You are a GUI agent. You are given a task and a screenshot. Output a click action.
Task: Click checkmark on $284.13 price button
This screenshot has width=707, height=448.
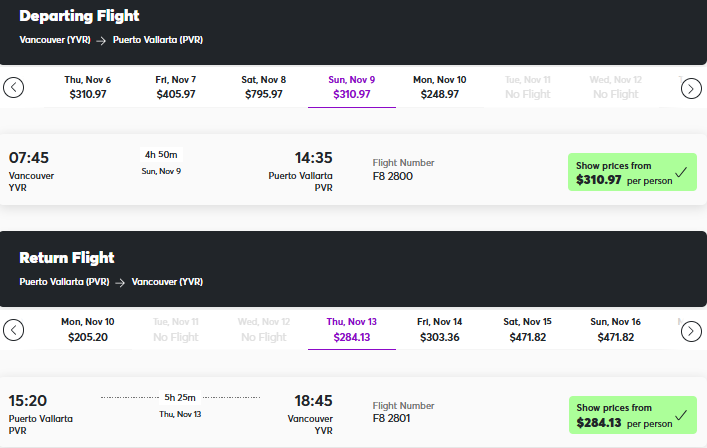coord(680,414)
